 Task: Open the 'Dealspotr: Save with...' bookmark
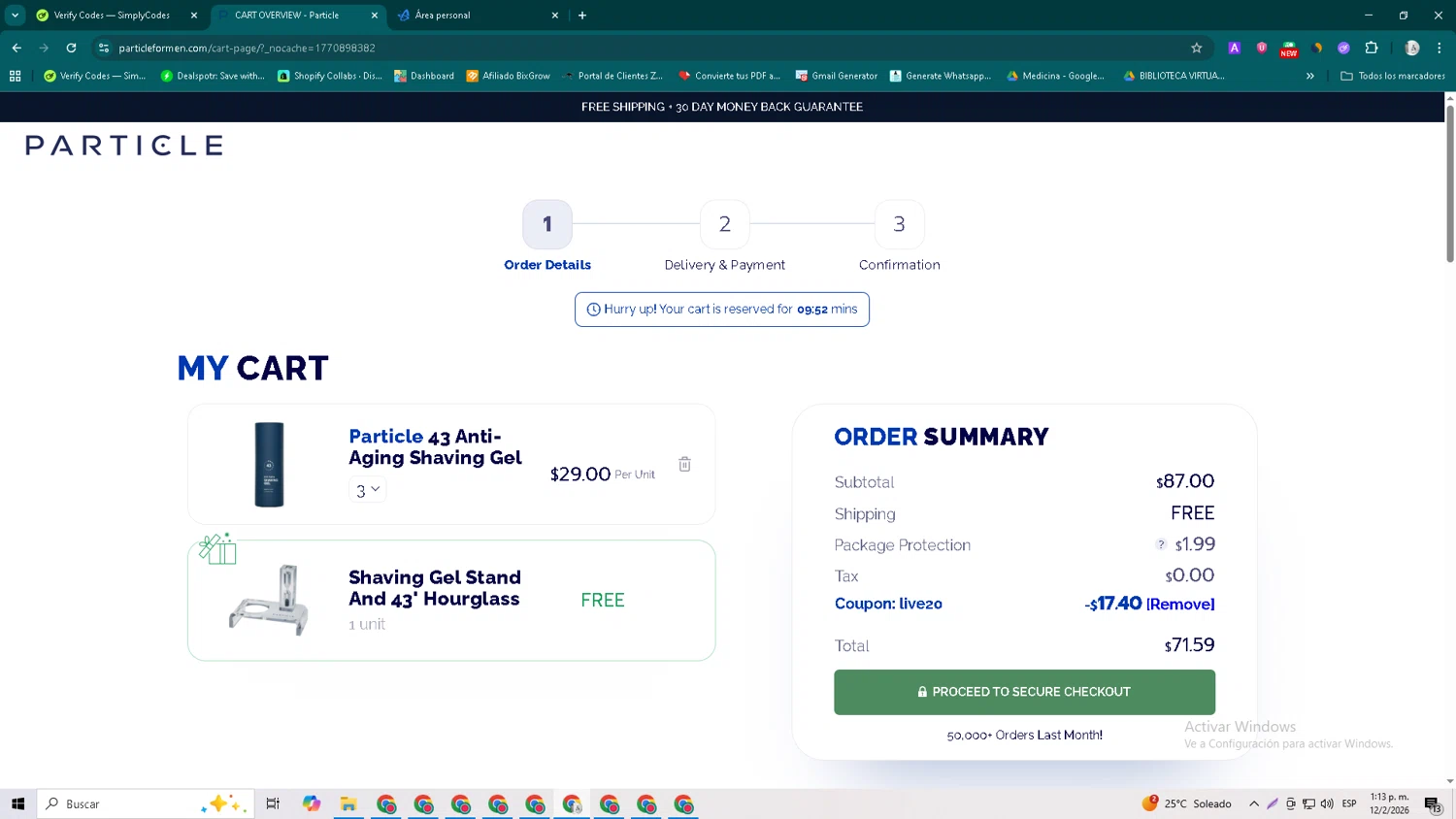coord(213,76)
